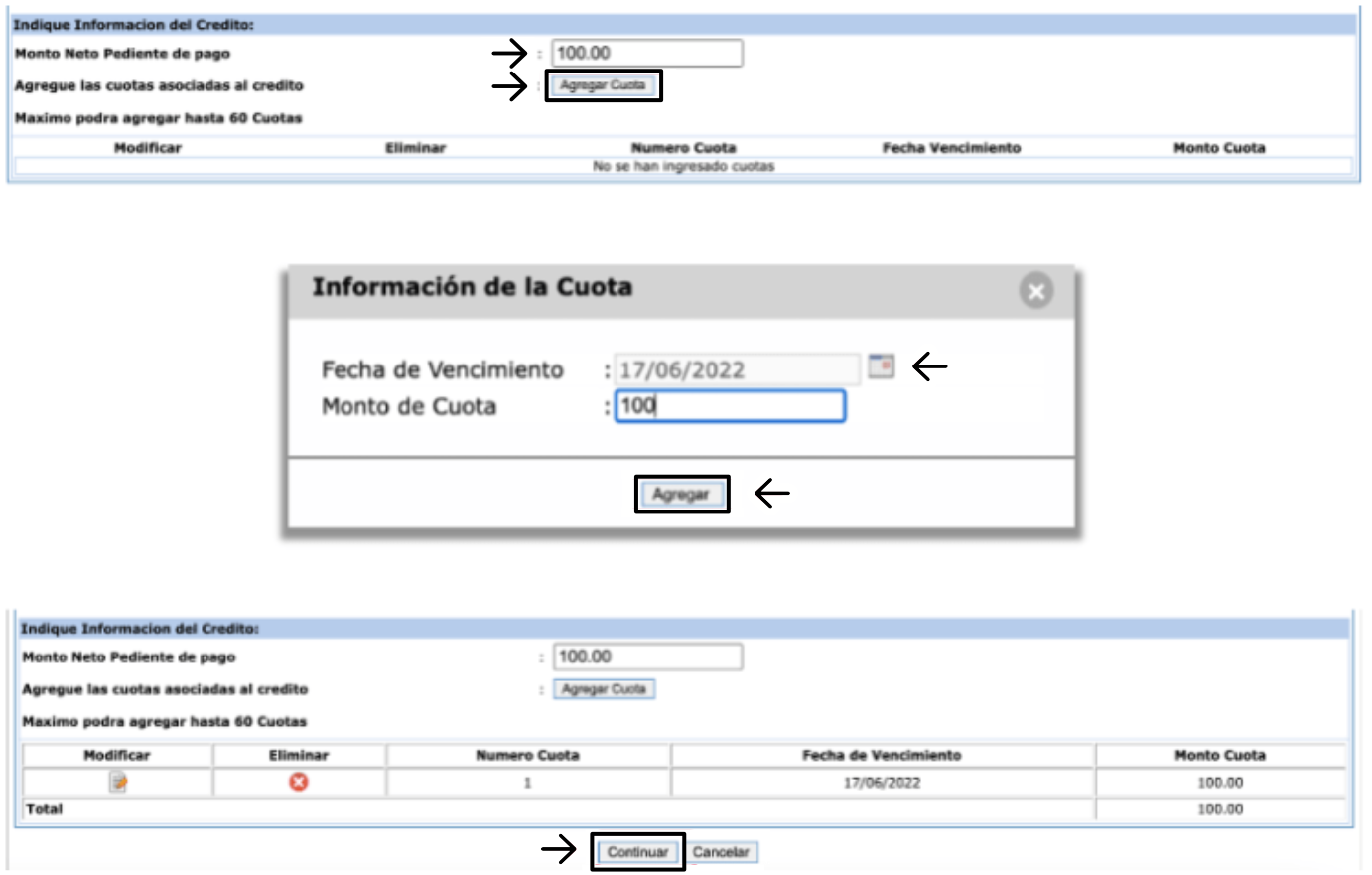Viewport: 1372px width, 875px height.
Task: Click Agregar Cuota in the upper empty form
Action: tap(603, 85)
